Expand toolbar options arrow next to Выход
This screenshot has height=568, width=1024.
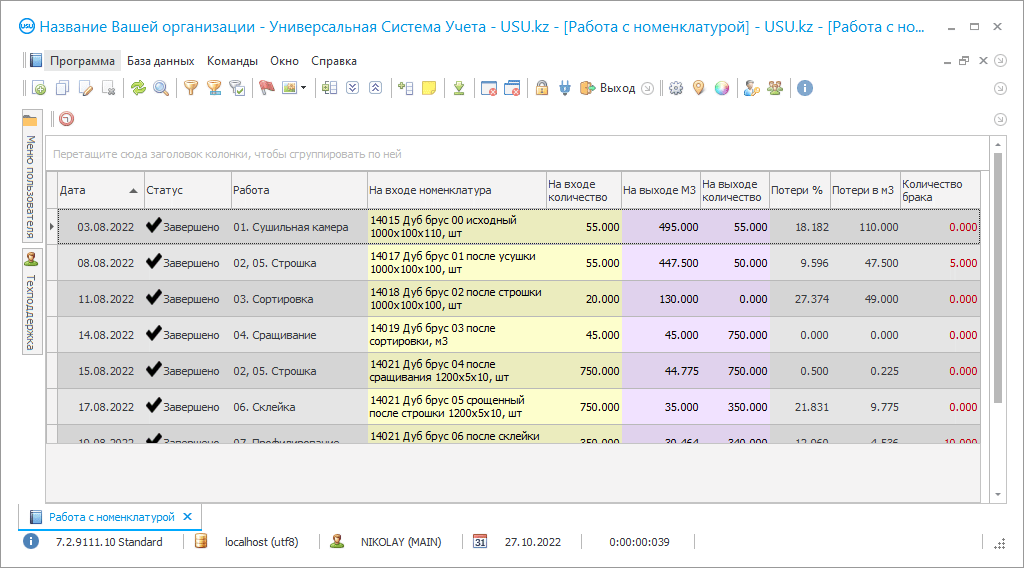(x=647, y=88)
